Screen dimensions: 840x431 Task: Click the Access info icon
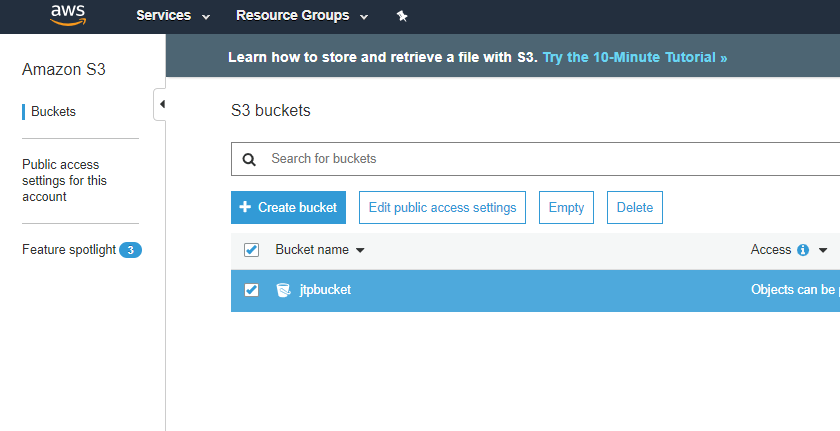(x=802, y=250)
